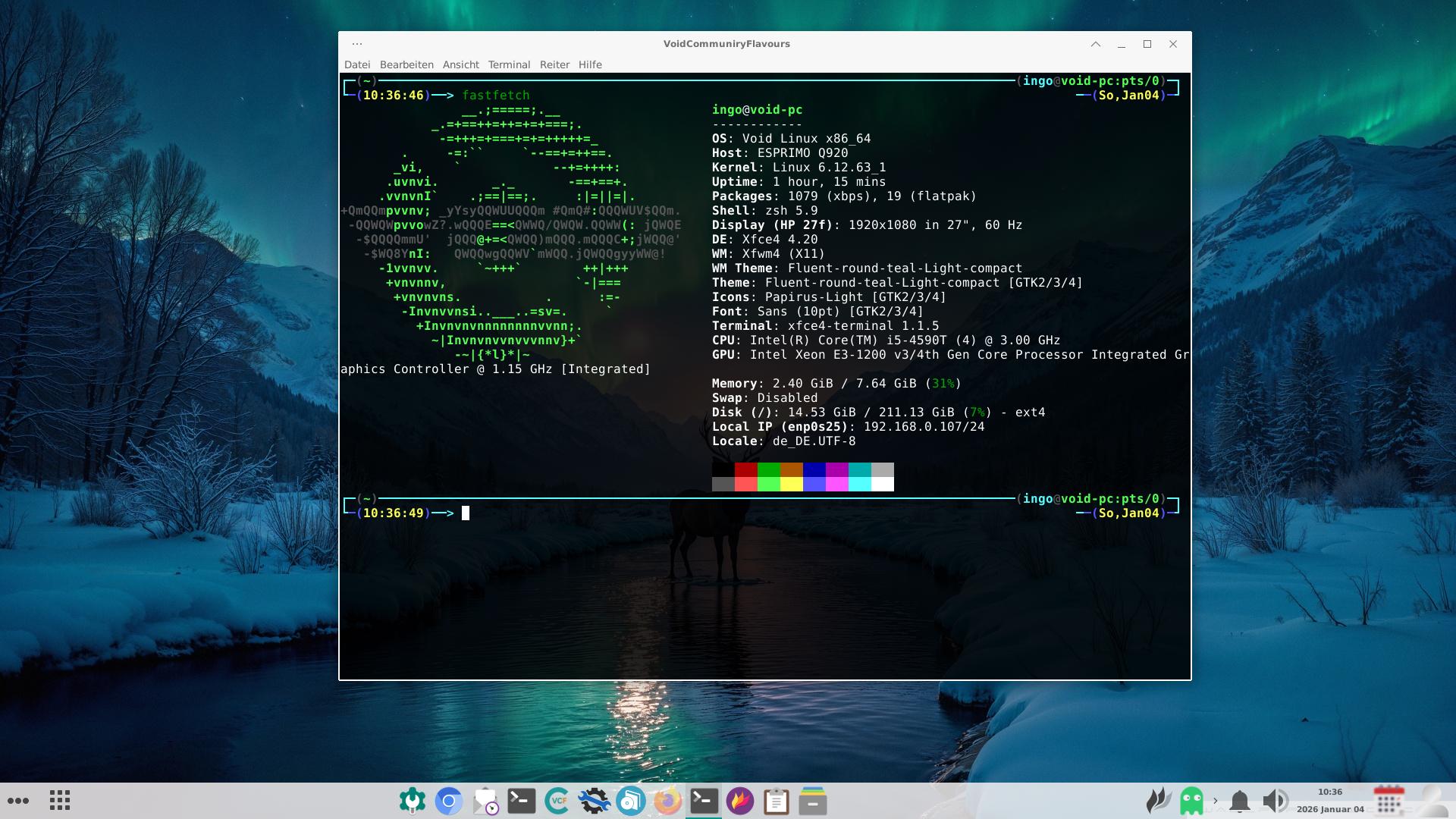Open the VCF application icon

pyautogui.click(x=558, y=801)
